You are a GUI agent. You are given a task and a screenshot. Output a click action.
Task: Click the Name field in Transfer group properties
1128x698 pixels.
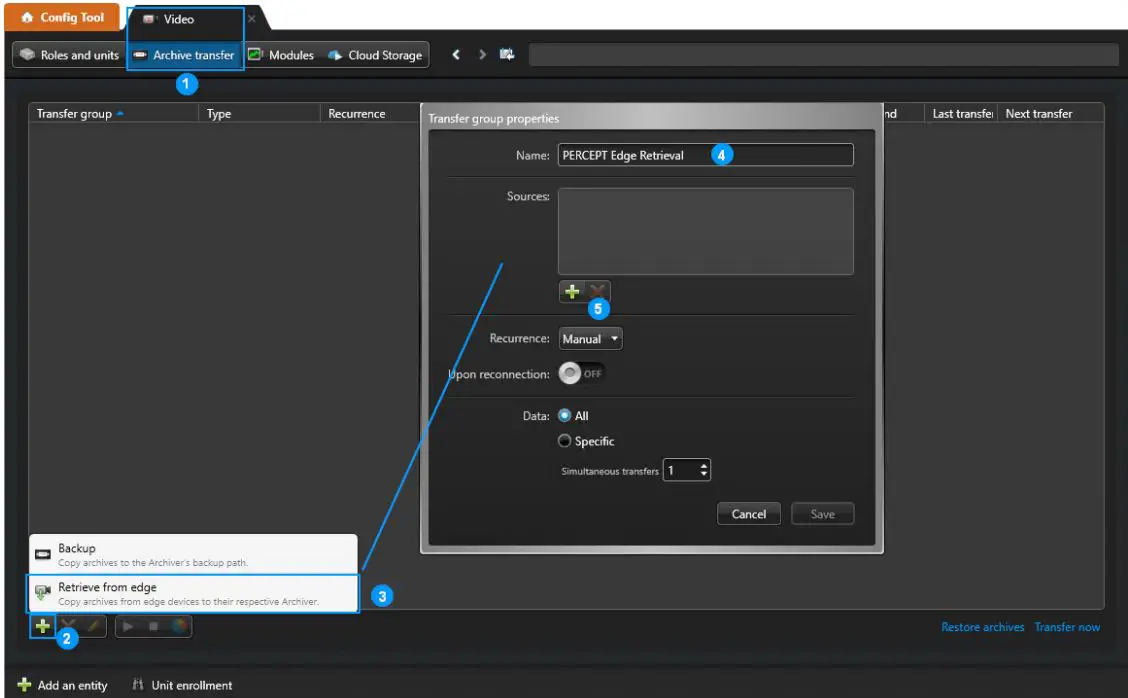[706, 155]
